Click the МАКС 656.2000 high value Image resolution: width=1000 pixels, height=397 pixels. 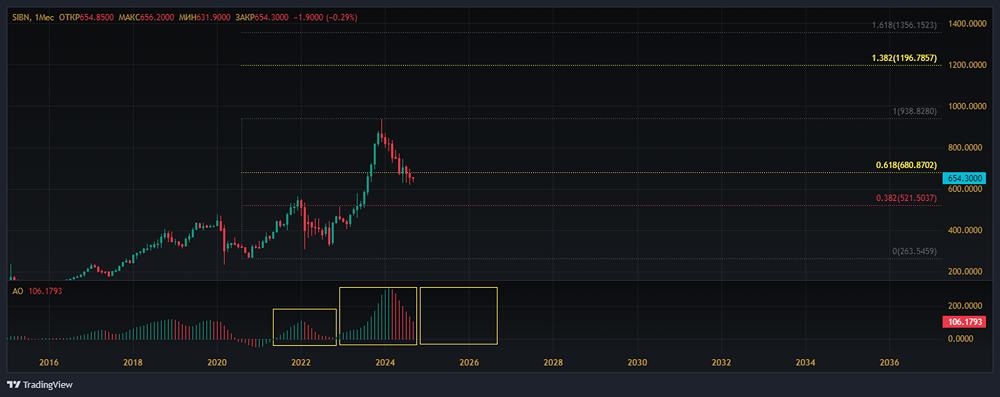click(x=147, y=18)
